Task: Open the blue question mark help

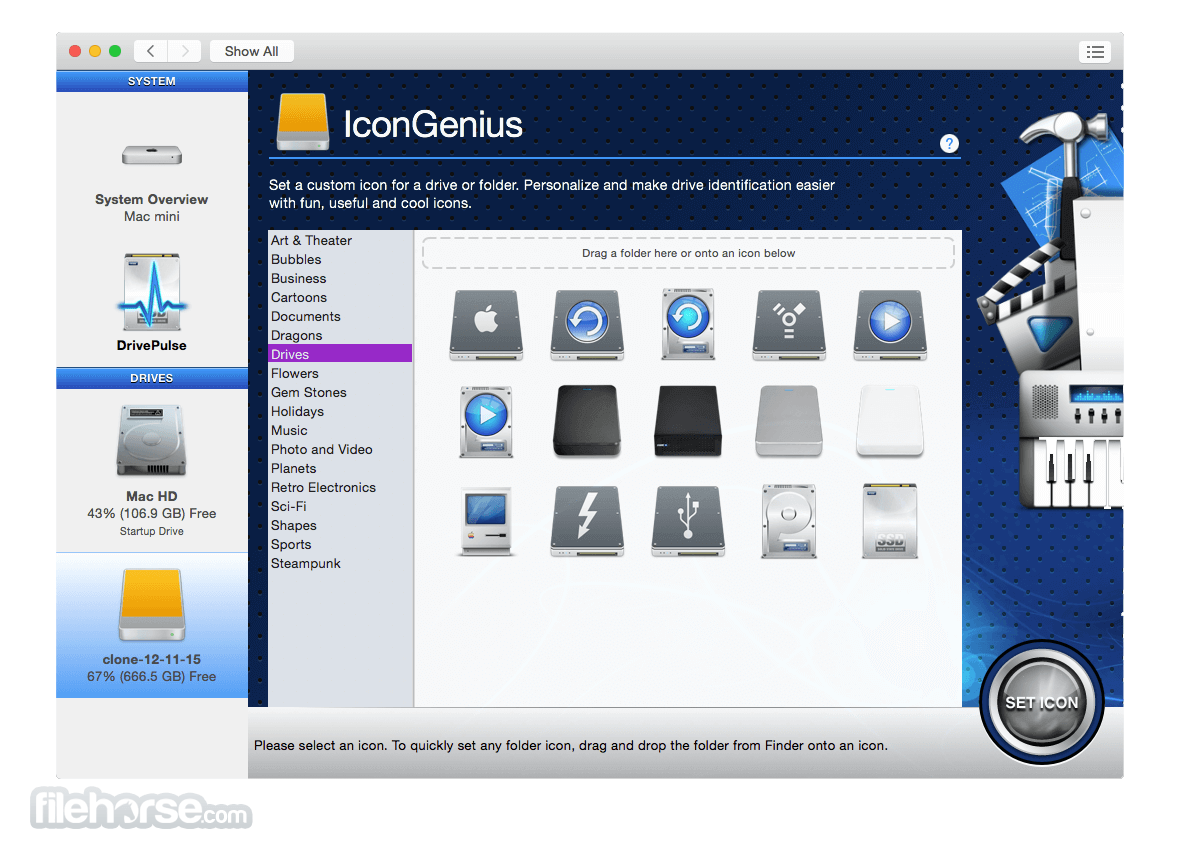Action: (x=949, y=143)
